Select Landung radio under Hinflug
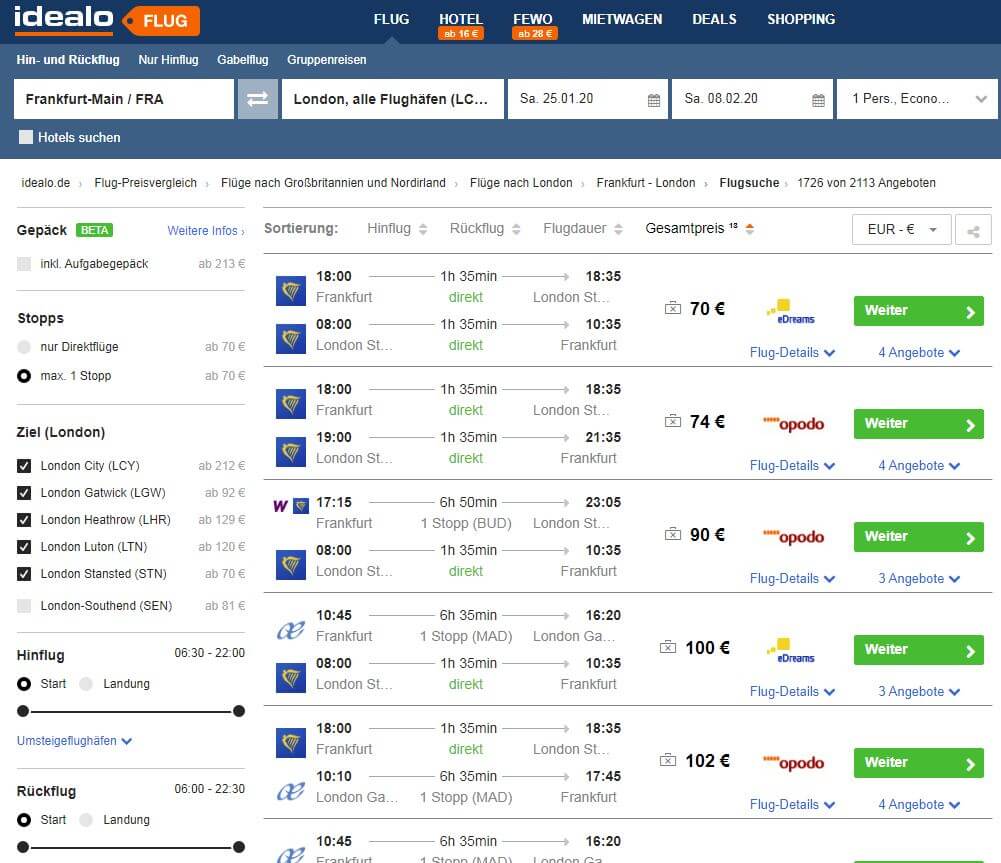 click(x=86, y=684)
